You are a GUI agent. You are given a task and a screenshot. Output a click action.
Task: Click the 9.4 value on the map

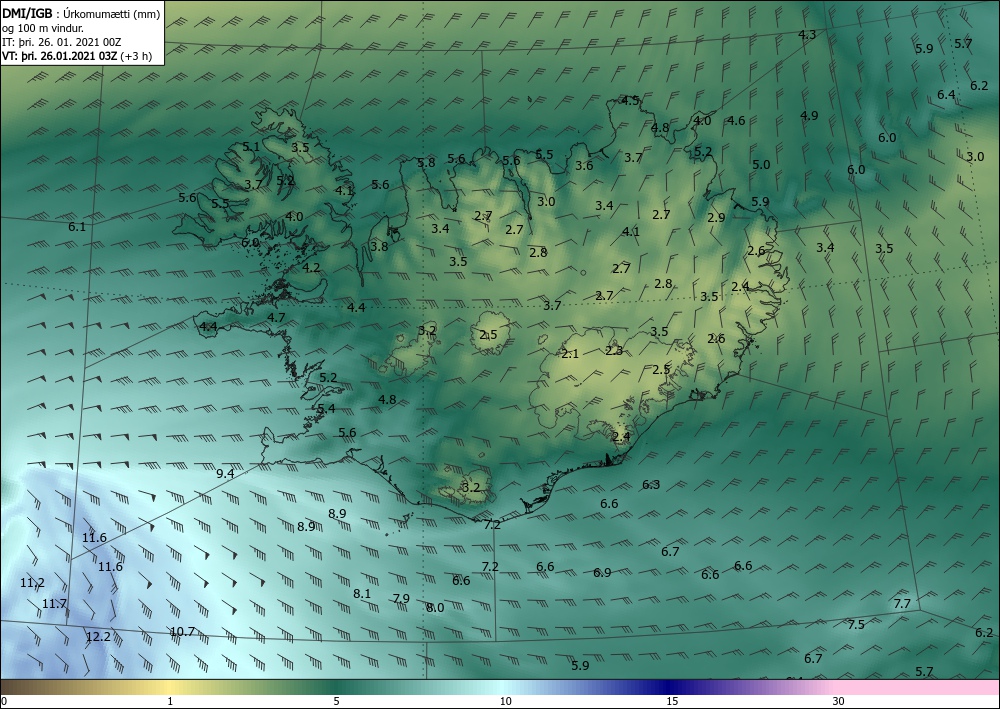(x=225, y=473)
